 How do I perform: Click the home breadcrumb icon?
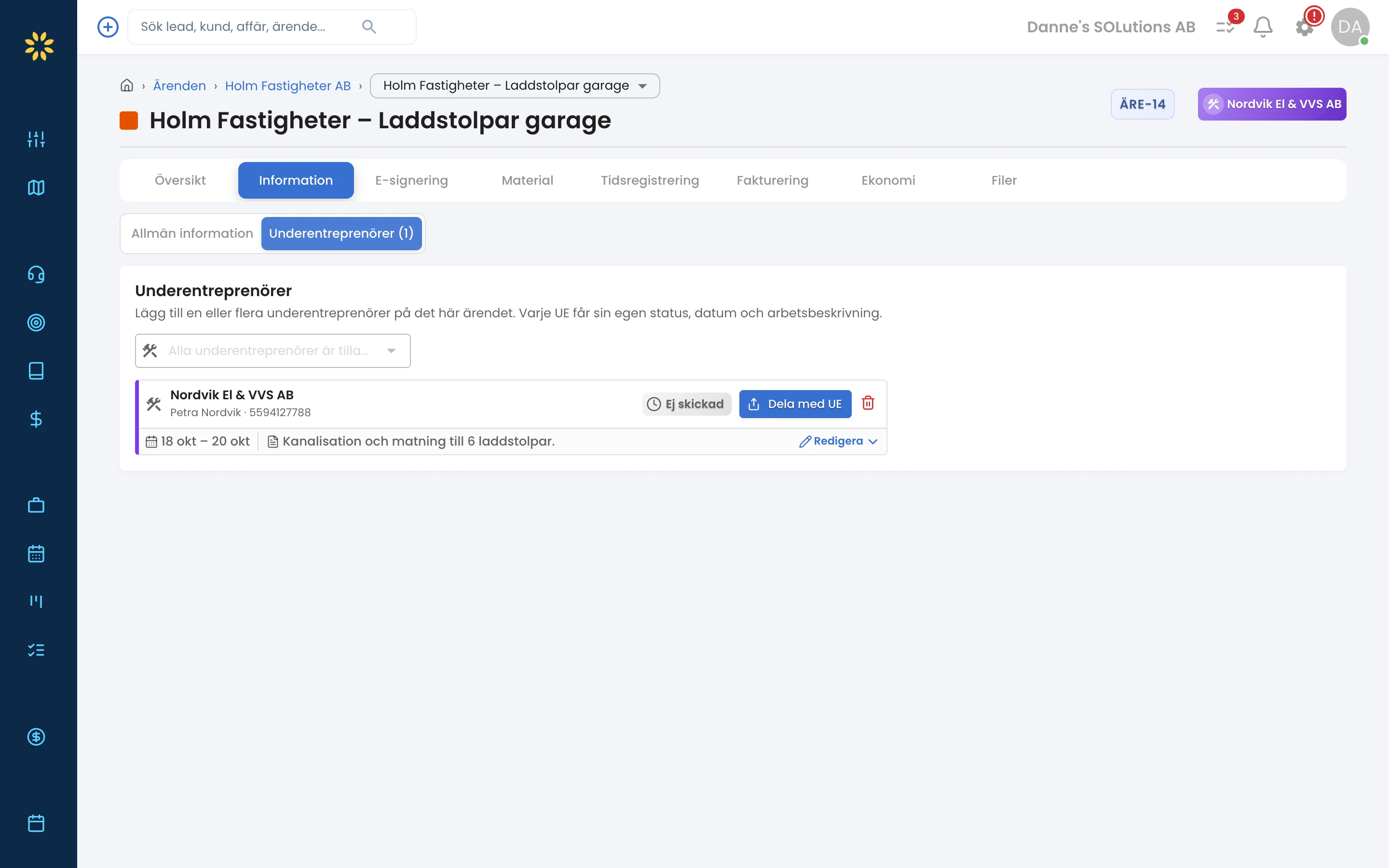coord(127,85)
